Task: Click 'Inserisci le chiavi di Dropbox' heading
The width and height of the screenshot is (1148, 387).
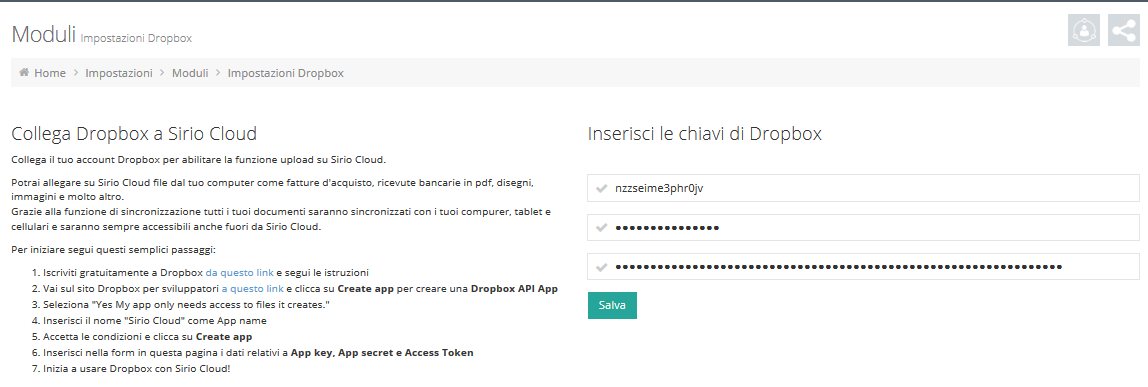Action: click(704, 134)
